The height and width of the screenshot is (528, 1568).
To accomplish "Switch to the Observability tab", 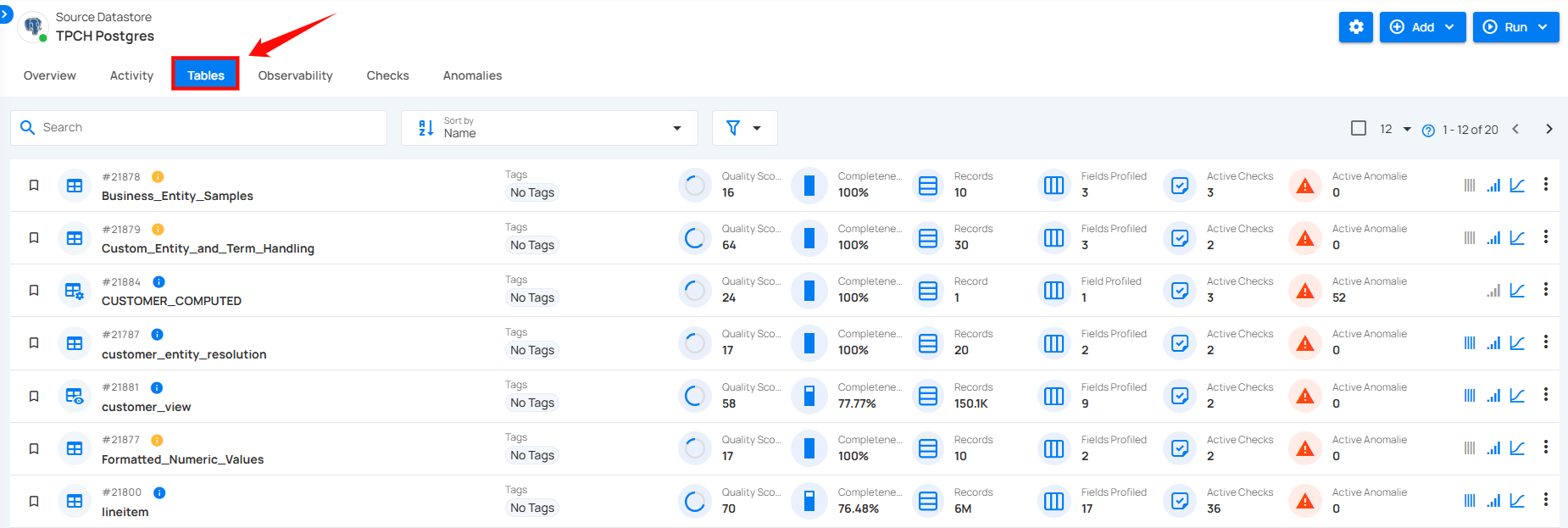I will click(x=295, y=75).
